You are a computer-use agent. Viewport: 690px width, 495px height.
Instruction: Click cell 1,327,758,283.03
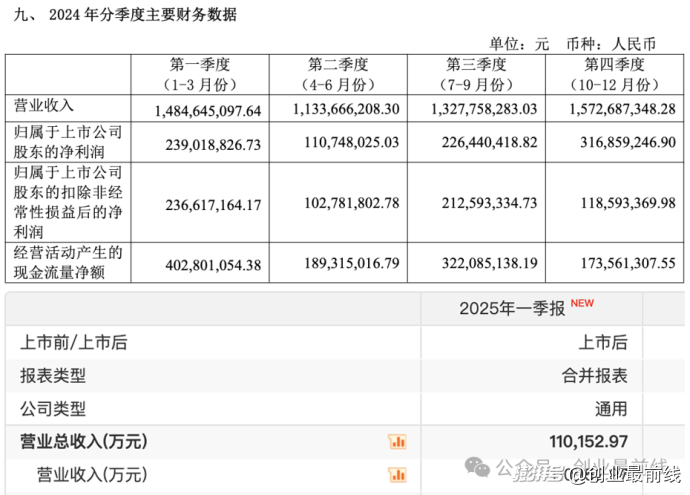pyautogui.click(x=484, y=109)
